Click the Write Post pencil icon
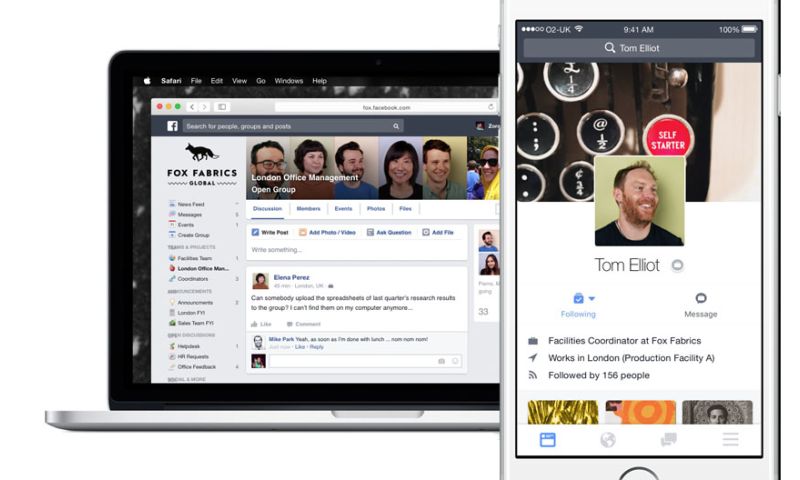 (255, 232)
